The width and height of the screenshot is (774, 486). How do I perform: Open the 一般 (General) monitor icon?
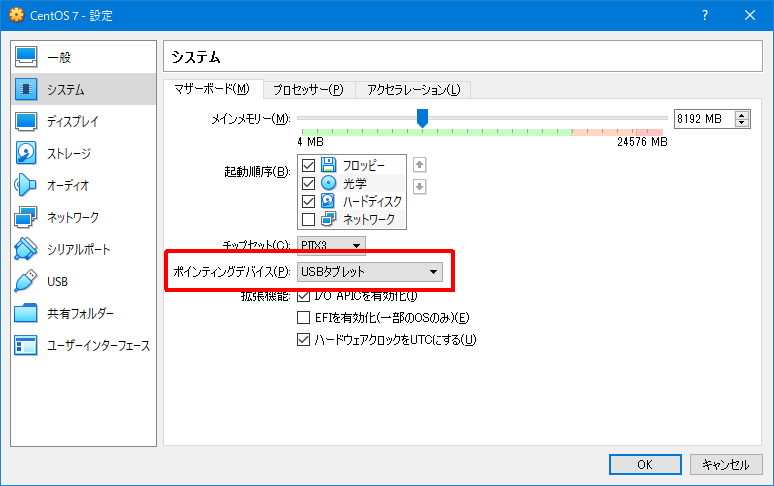(x=26, y=57)
